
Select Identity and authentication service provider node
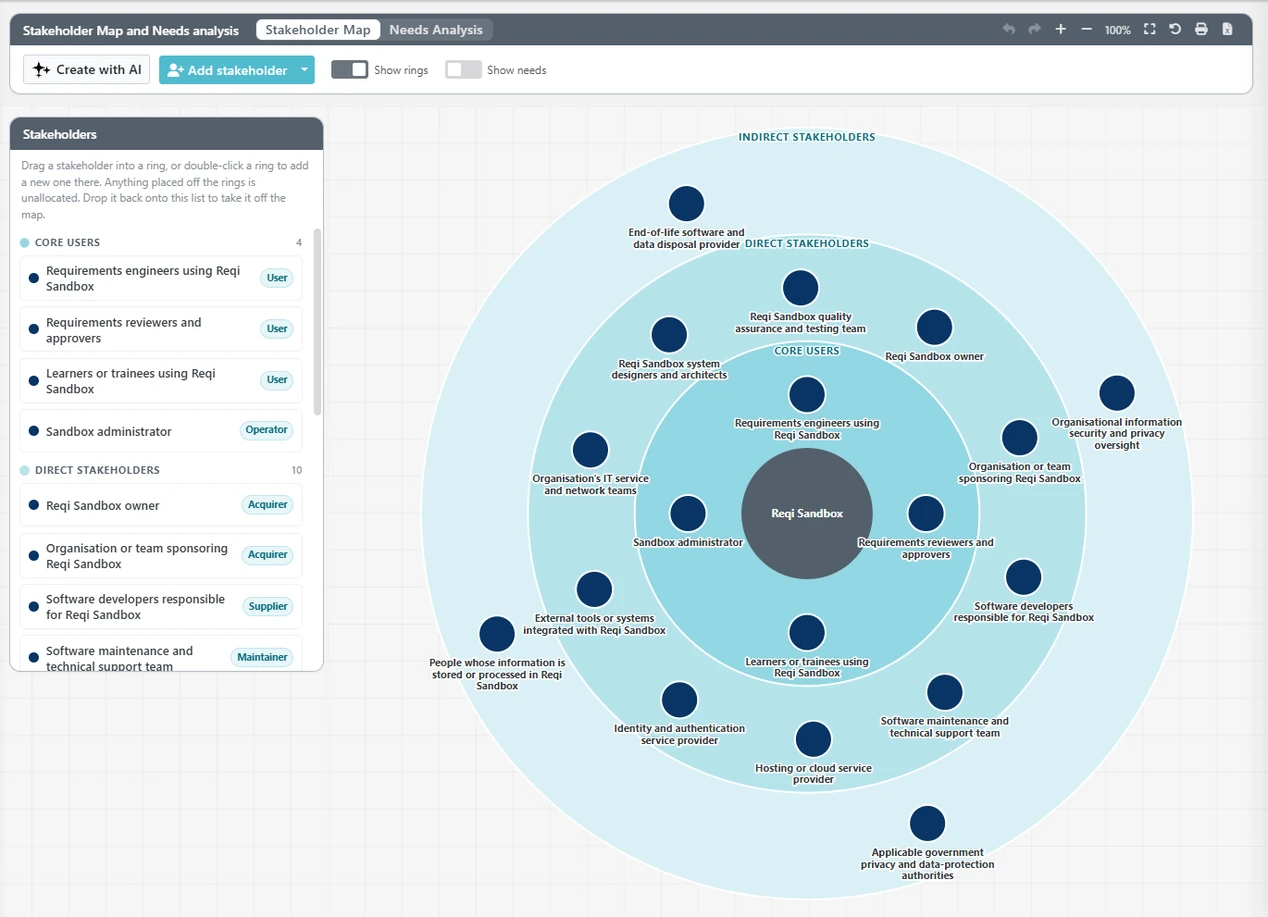pos(679,700)
